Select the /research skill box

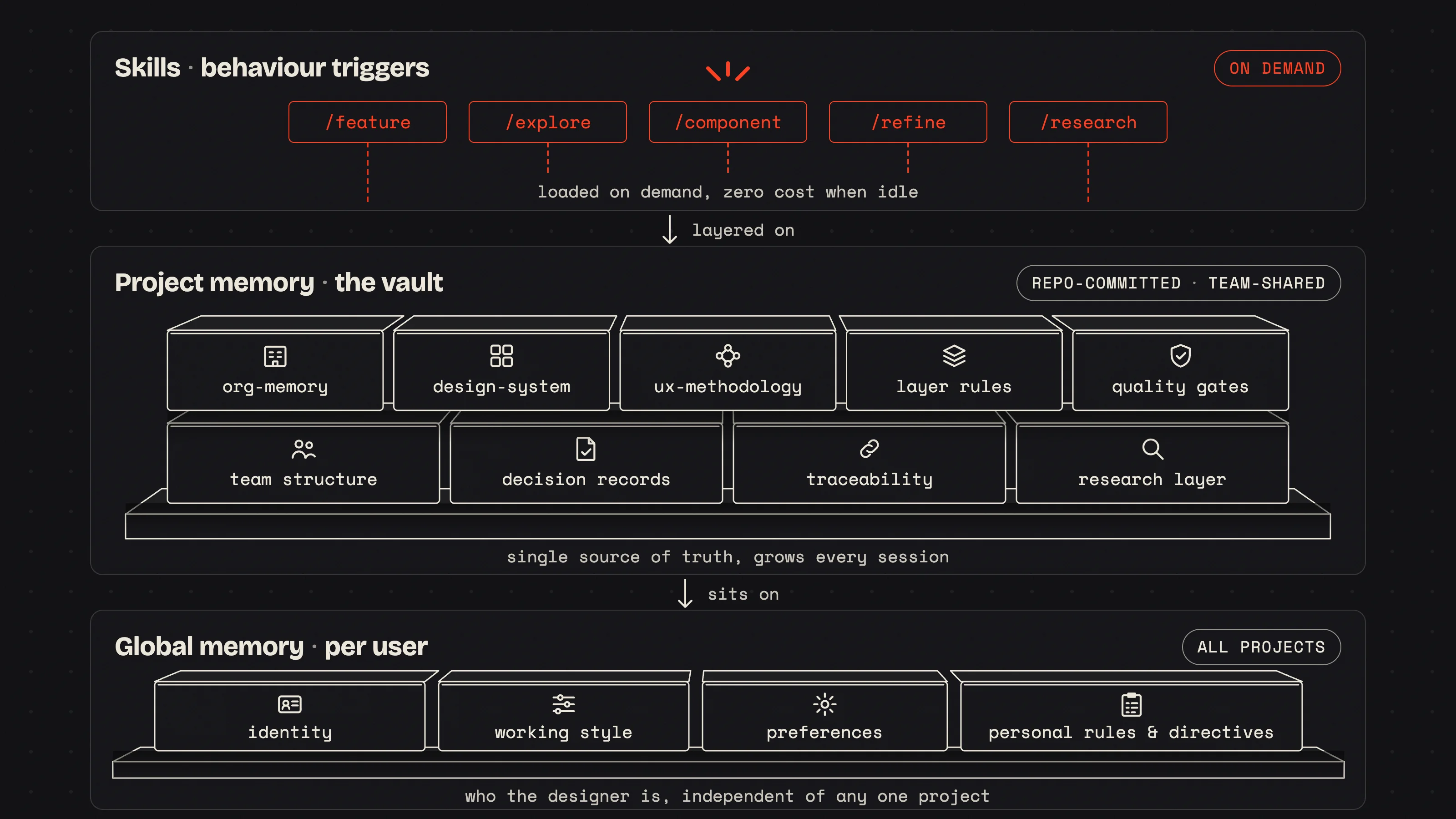tap(1088, 122)
